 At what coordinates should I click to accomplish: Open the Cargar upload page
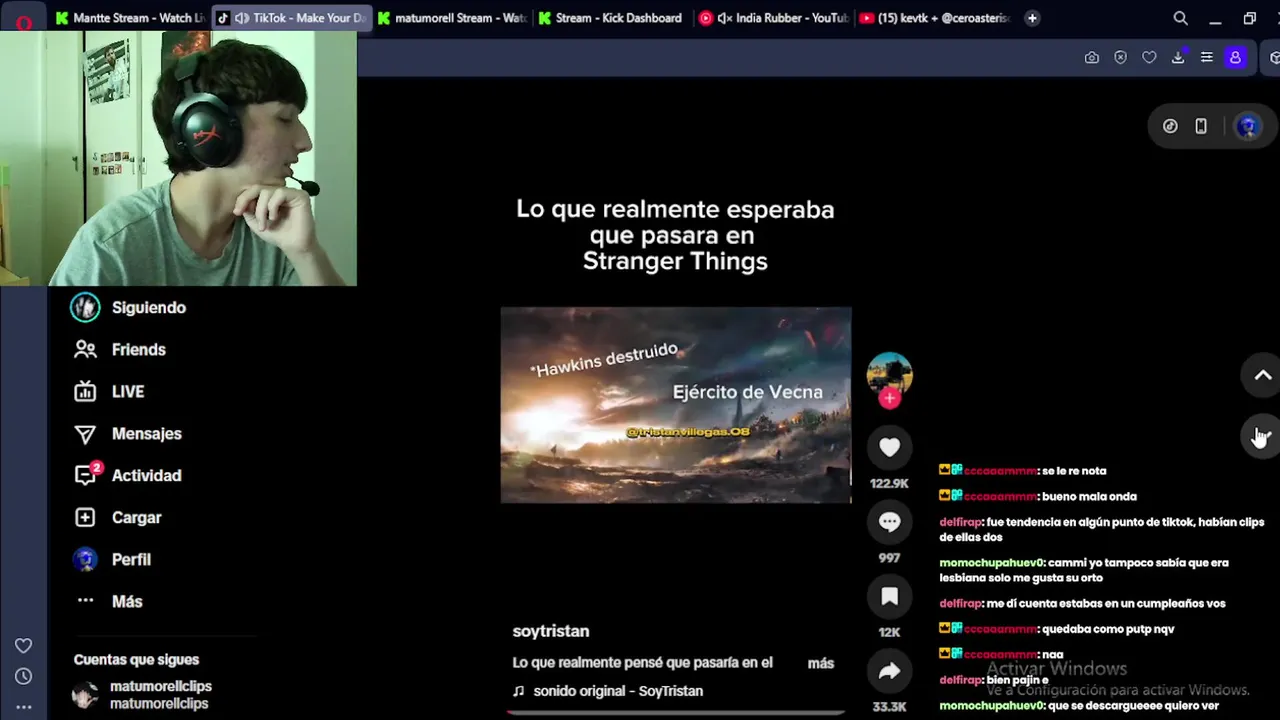[x=117, y=517]
